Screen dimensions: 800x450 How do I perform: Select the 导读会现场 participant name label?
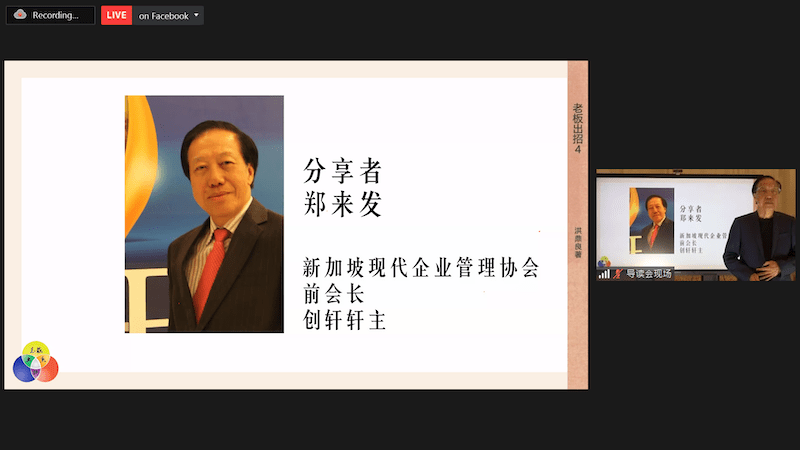tap(648, 273)
